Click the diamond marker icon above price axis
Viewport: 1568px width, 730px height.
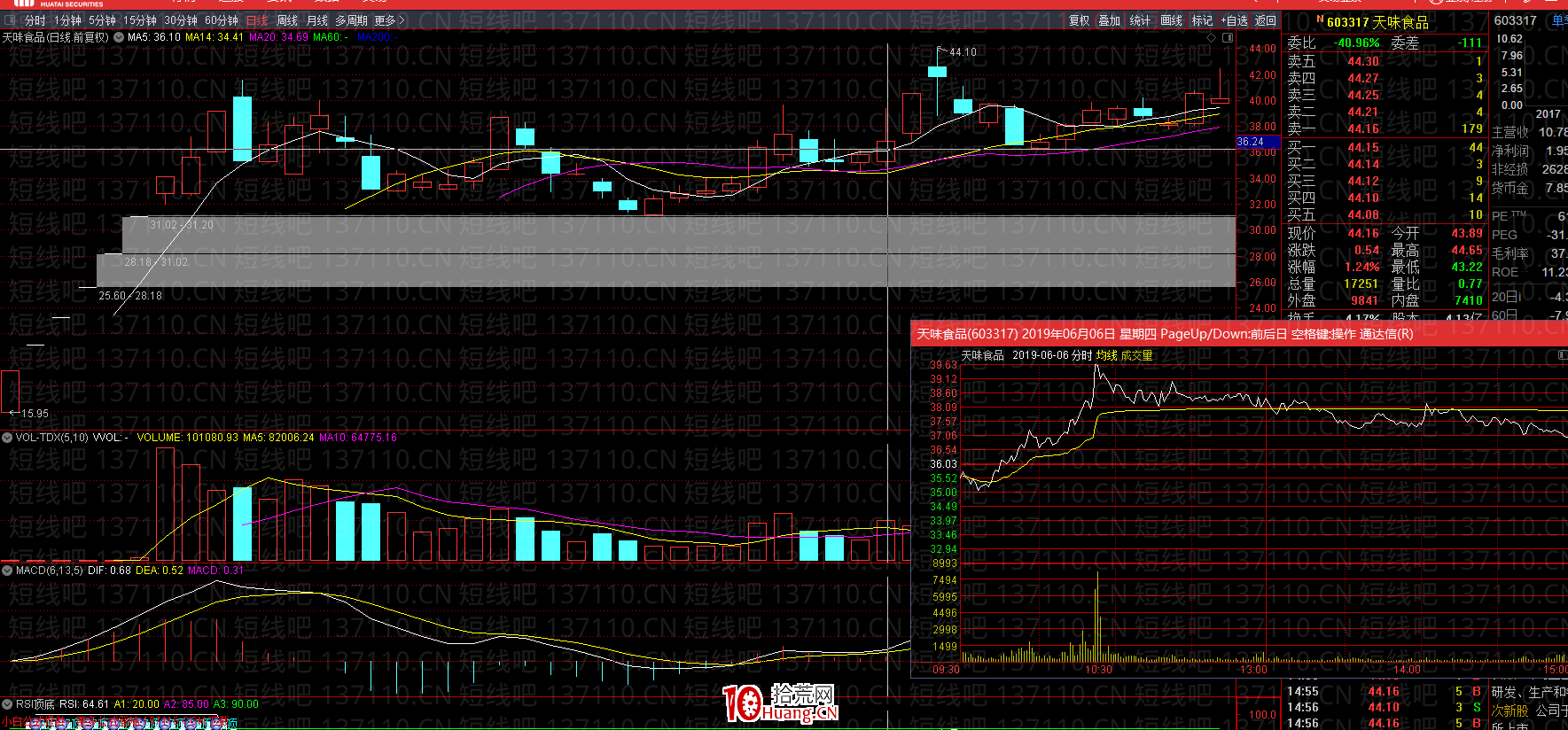tap(1211, 38)
